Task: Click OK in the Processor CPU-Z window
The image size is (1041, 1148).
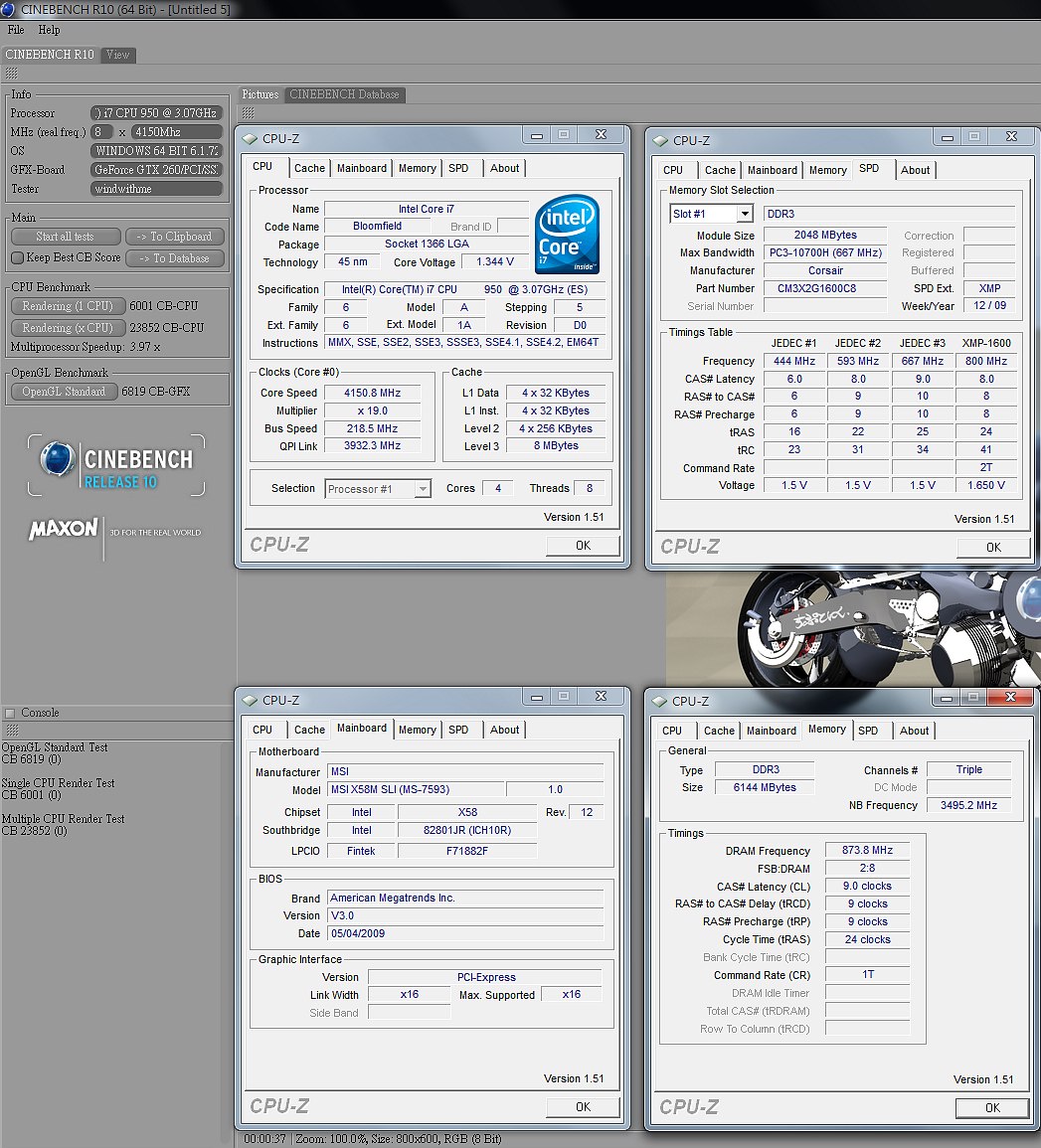Action: [583, 546]
